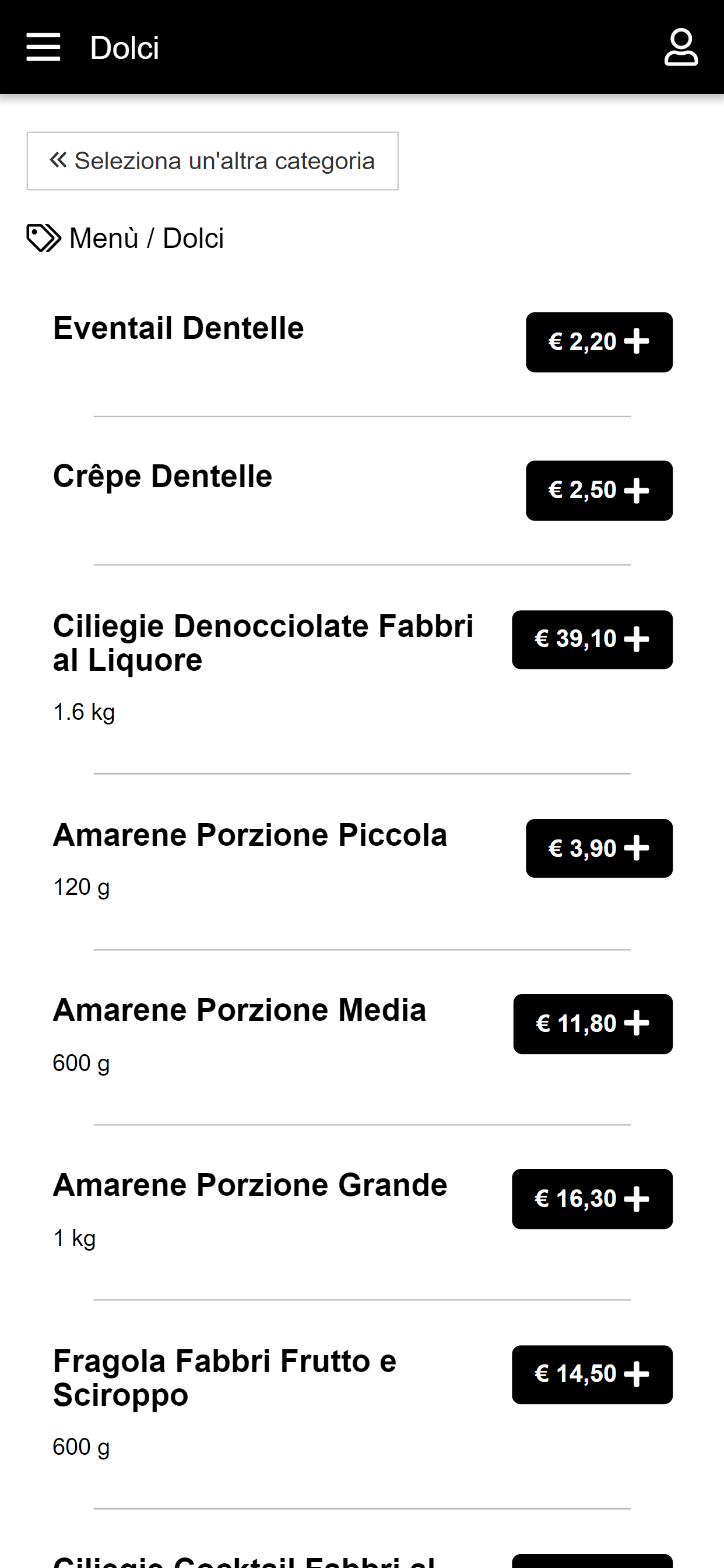Click the double chevron back arrow icon
Screen dimensions: 724x1568
coord(58,160)
